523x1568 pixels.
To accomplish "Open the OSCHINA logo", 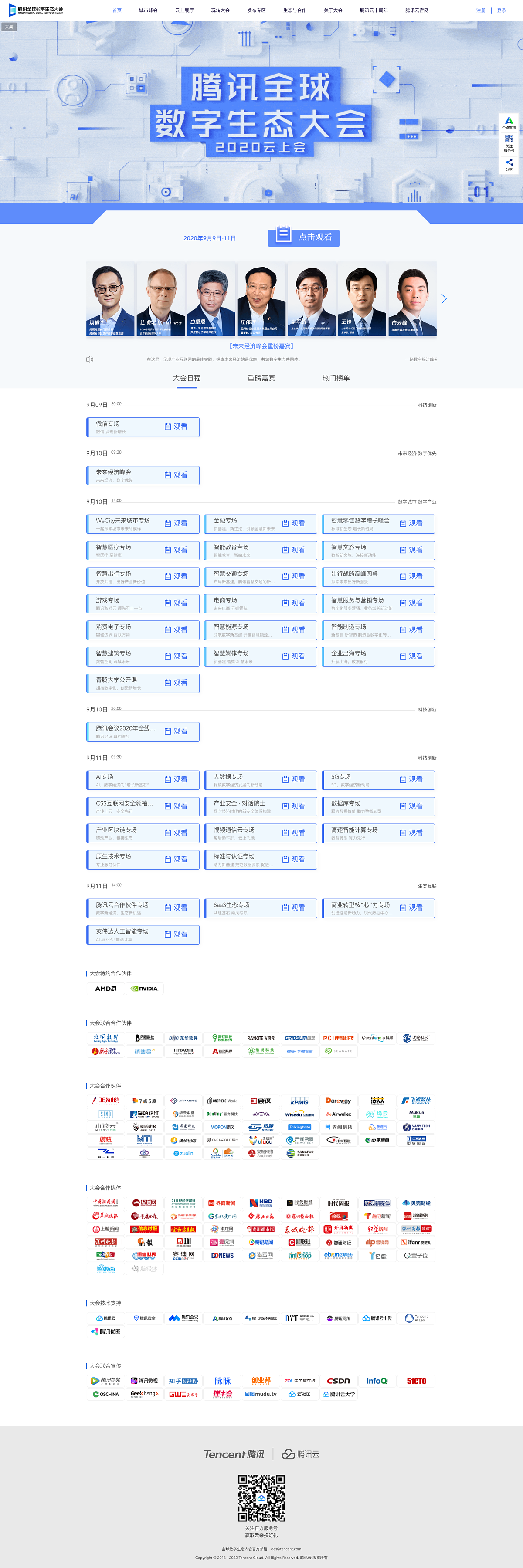I will [105, 1394].
